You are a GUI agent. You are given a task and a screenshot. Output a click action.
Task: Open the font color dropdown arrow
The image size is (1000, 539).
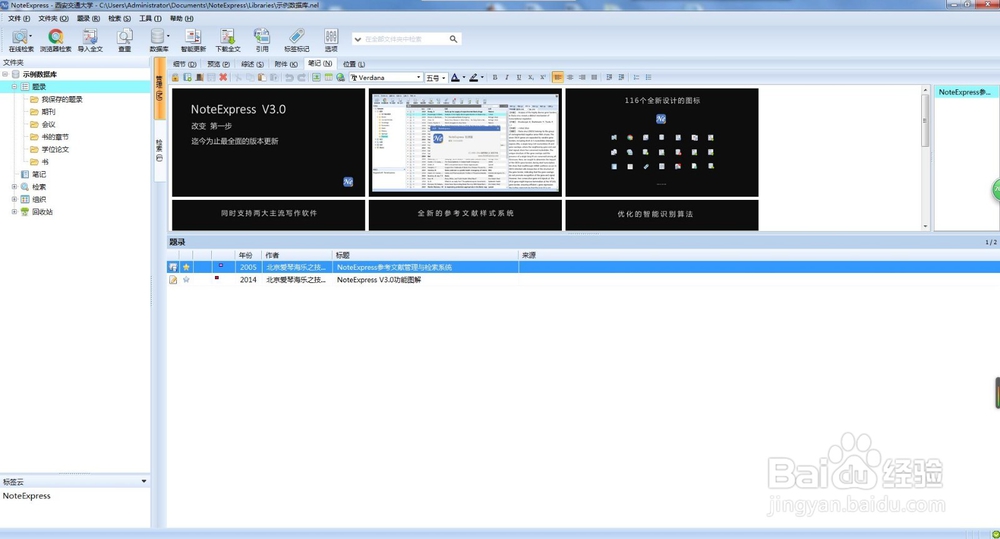(x=464, y=77)
